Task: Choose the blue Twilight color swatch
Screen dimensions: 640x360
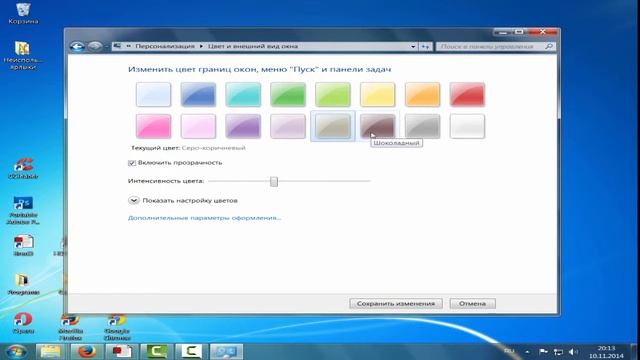Action: (x=198, y=94)
